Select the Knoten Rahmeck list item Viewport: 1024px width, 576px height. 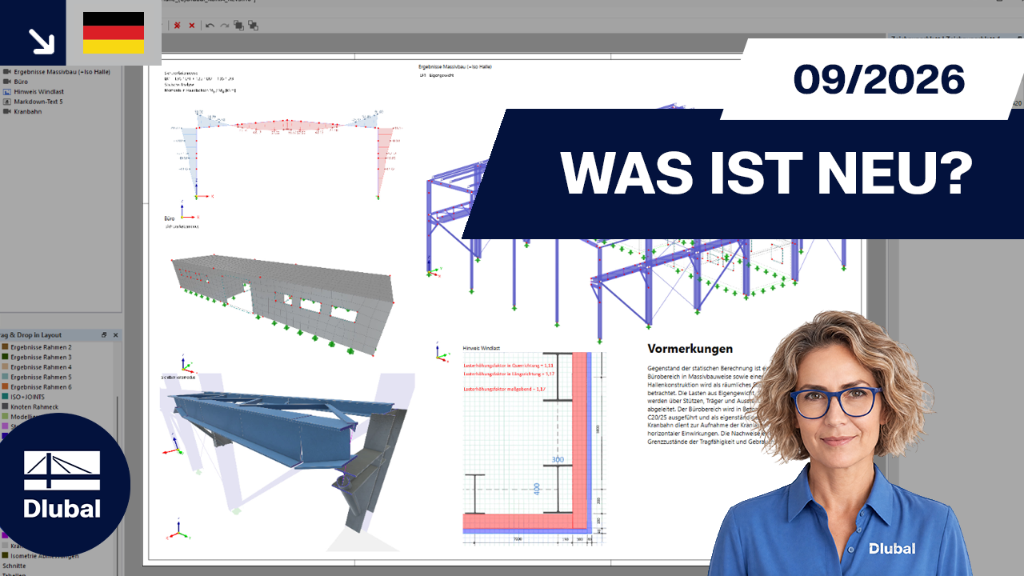pyautogui.click(x=35, y=406)
